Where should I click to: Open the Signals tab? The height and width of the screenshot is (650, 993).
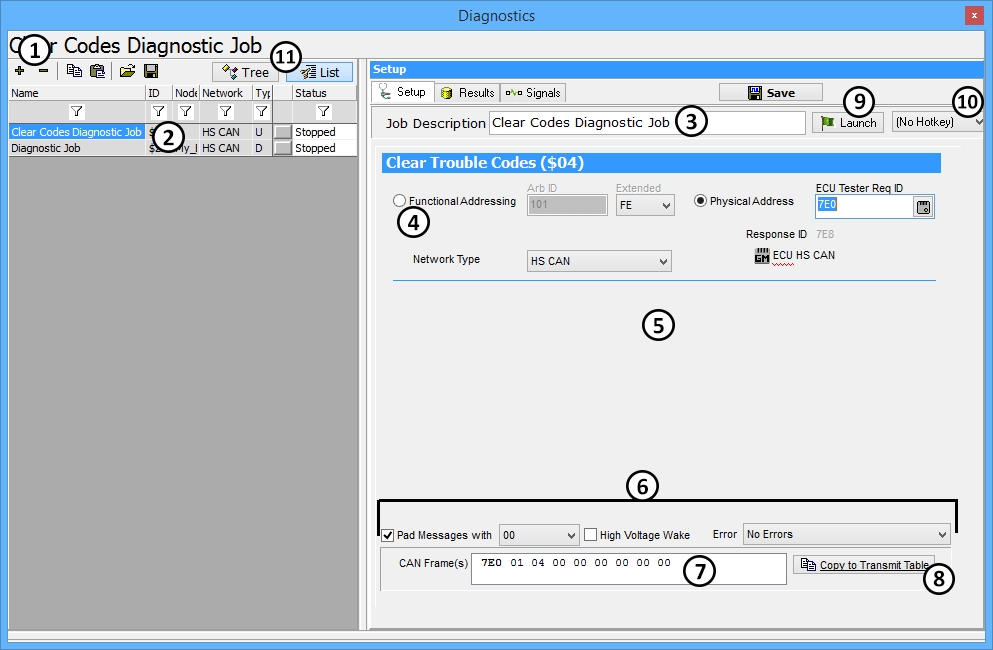tap(533, 93)
